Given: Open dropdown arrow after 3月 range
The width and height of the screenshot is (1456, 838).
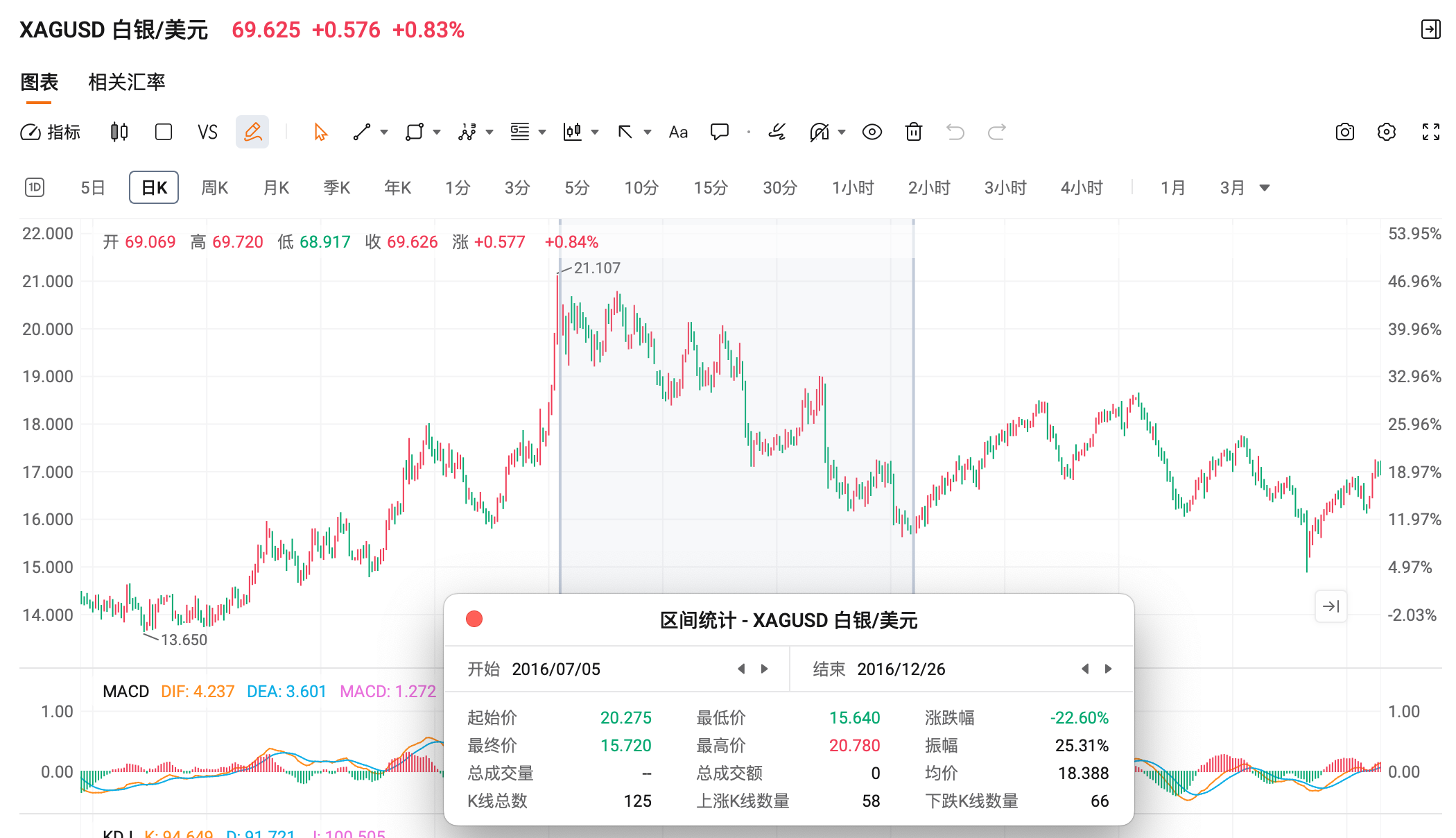Looking at the screenshot, I should tap(1265, 187).
